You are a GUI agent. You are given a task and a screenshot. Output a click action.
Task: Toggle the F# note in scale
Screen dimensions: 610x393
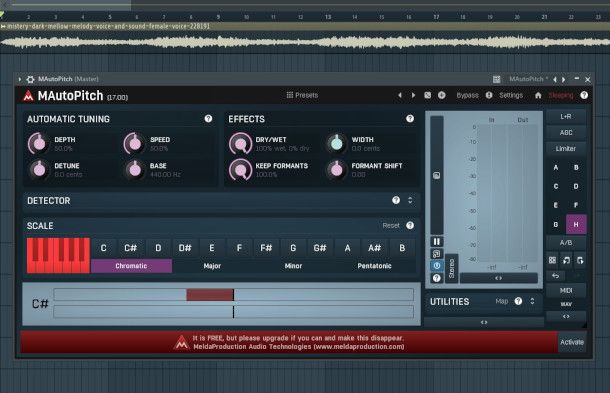tap(266, 248)
